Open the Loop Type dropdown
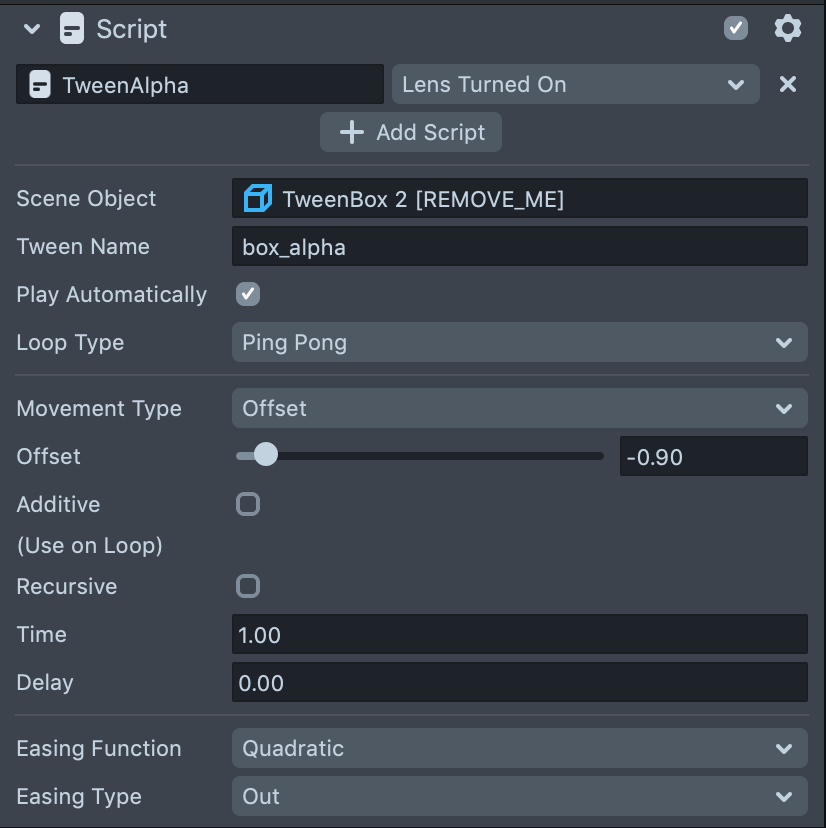The width and height of the screenshot is (826, 828). coord(519,343)
